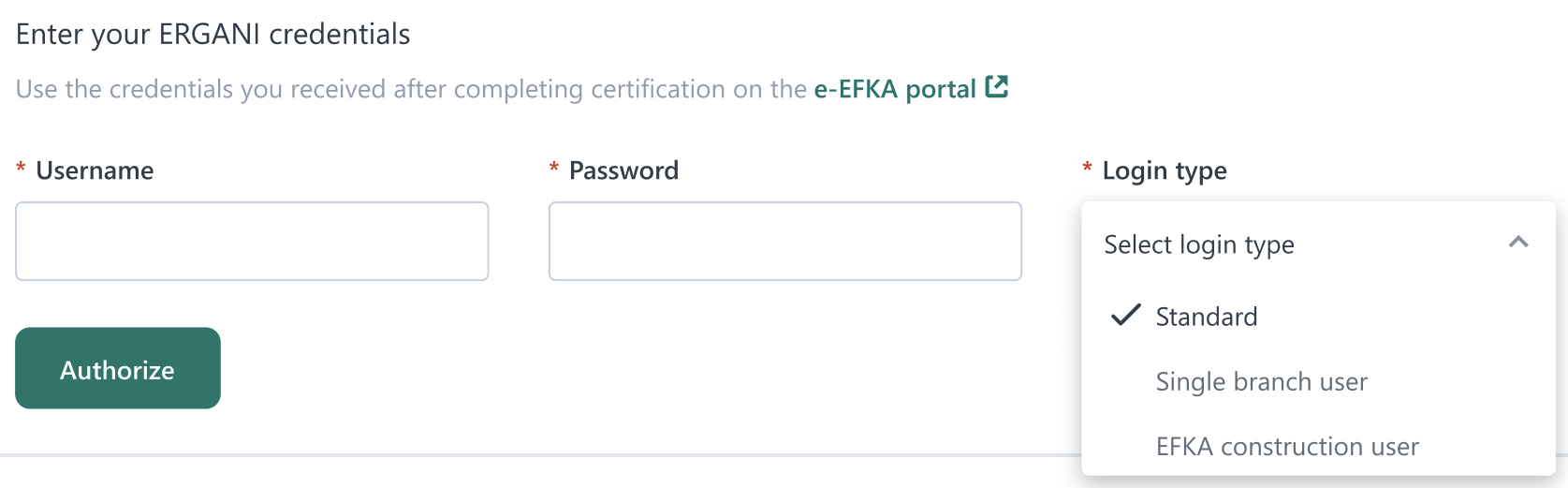The image size is (1568, 488).
Task: Focus the Password input field
Action: pyautogui.click(x=784, y=241)
